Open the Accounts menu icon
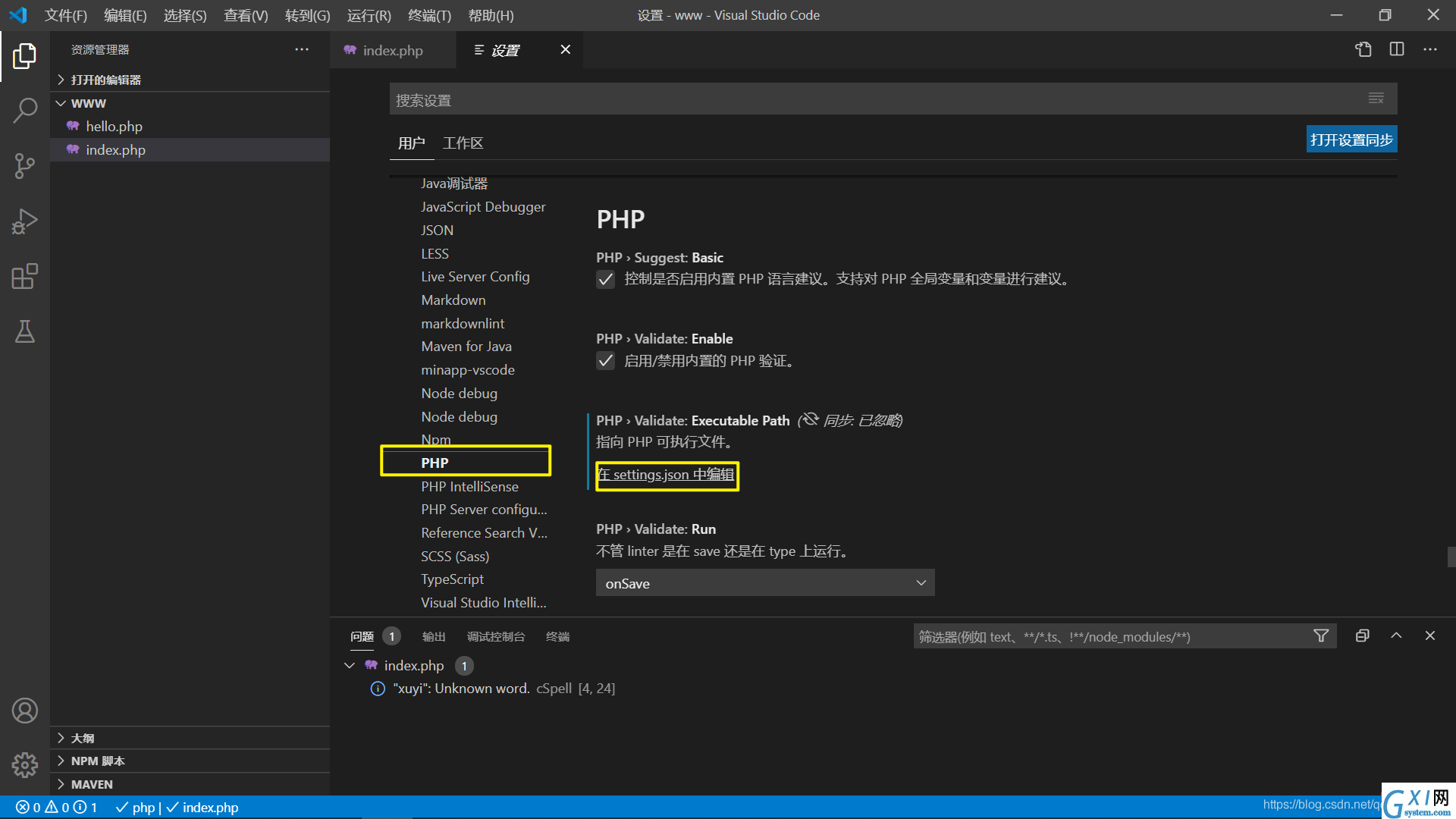Viewport: 1456px width, 819px height. (x=24, y=711)
